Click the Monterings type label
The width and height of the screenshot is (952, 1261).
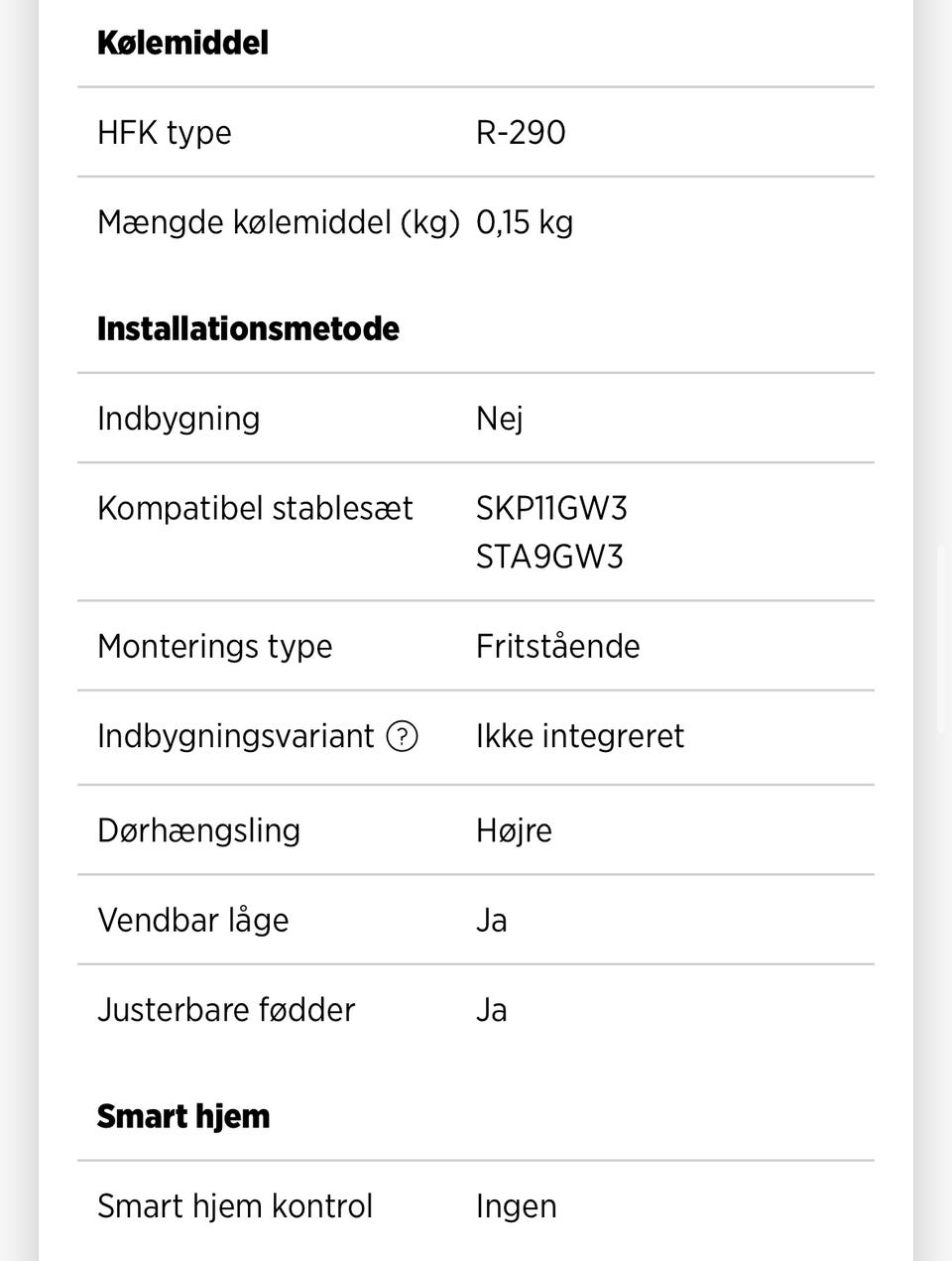(x=215, y=646)
